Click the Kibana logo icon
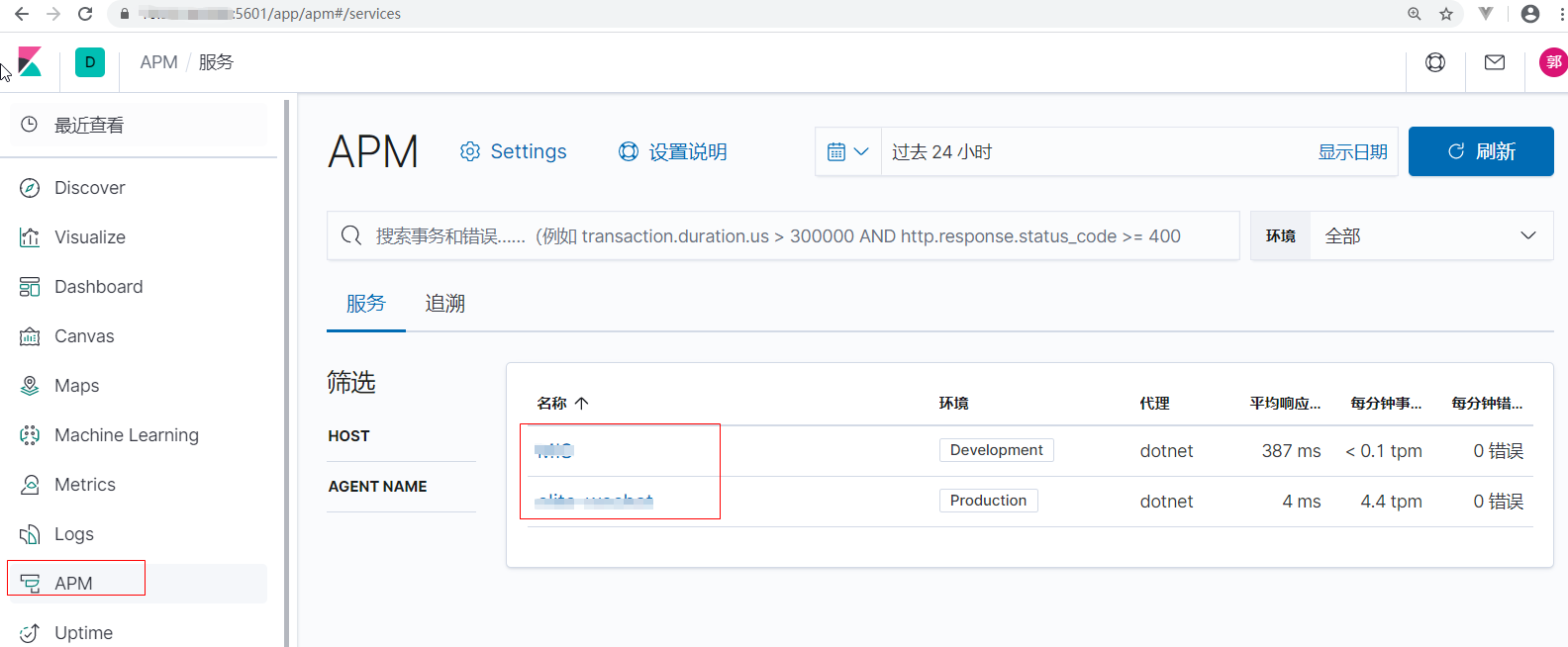Screen dimensions: 1568x647 [30, 62]
